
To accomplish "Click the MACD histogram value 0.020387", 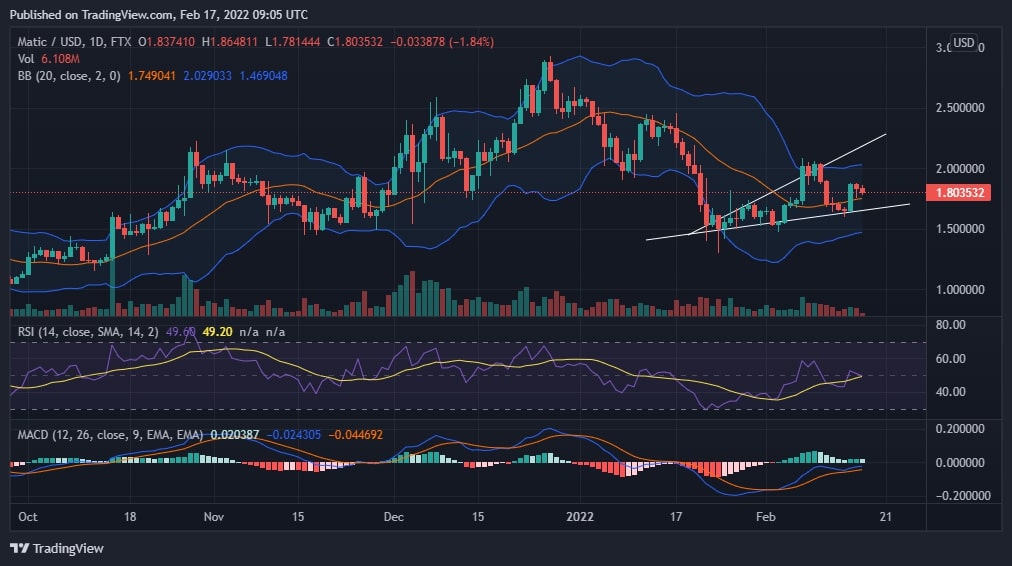I will [x=235, y=434].
